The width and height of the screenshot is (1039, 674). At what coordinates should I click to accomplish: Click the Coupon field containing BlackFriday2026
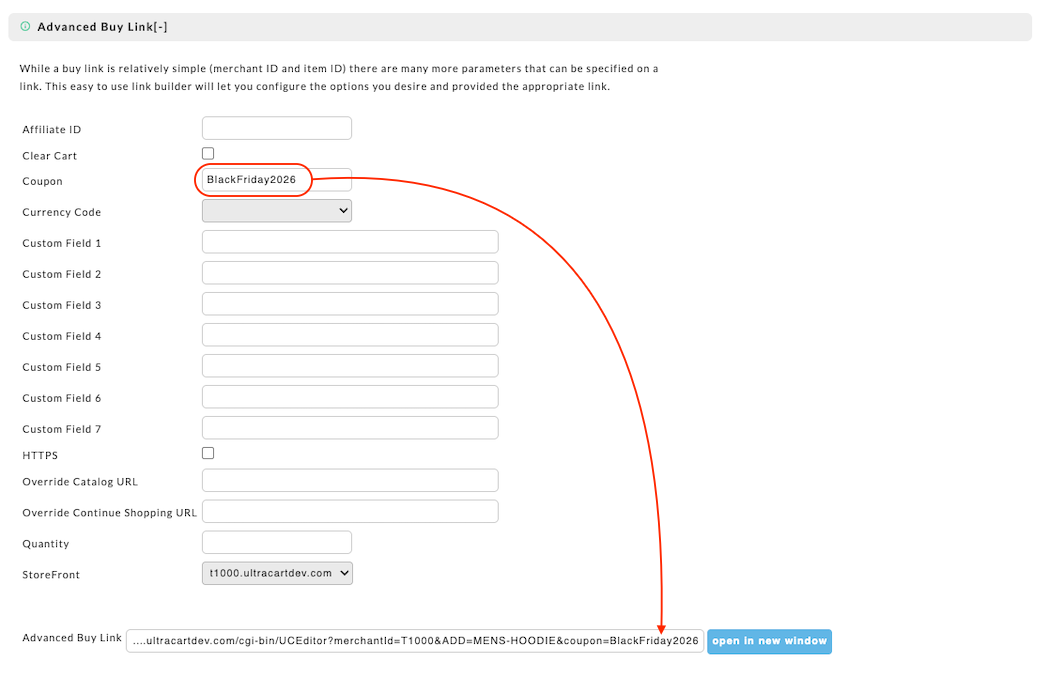tap(276, 180)
